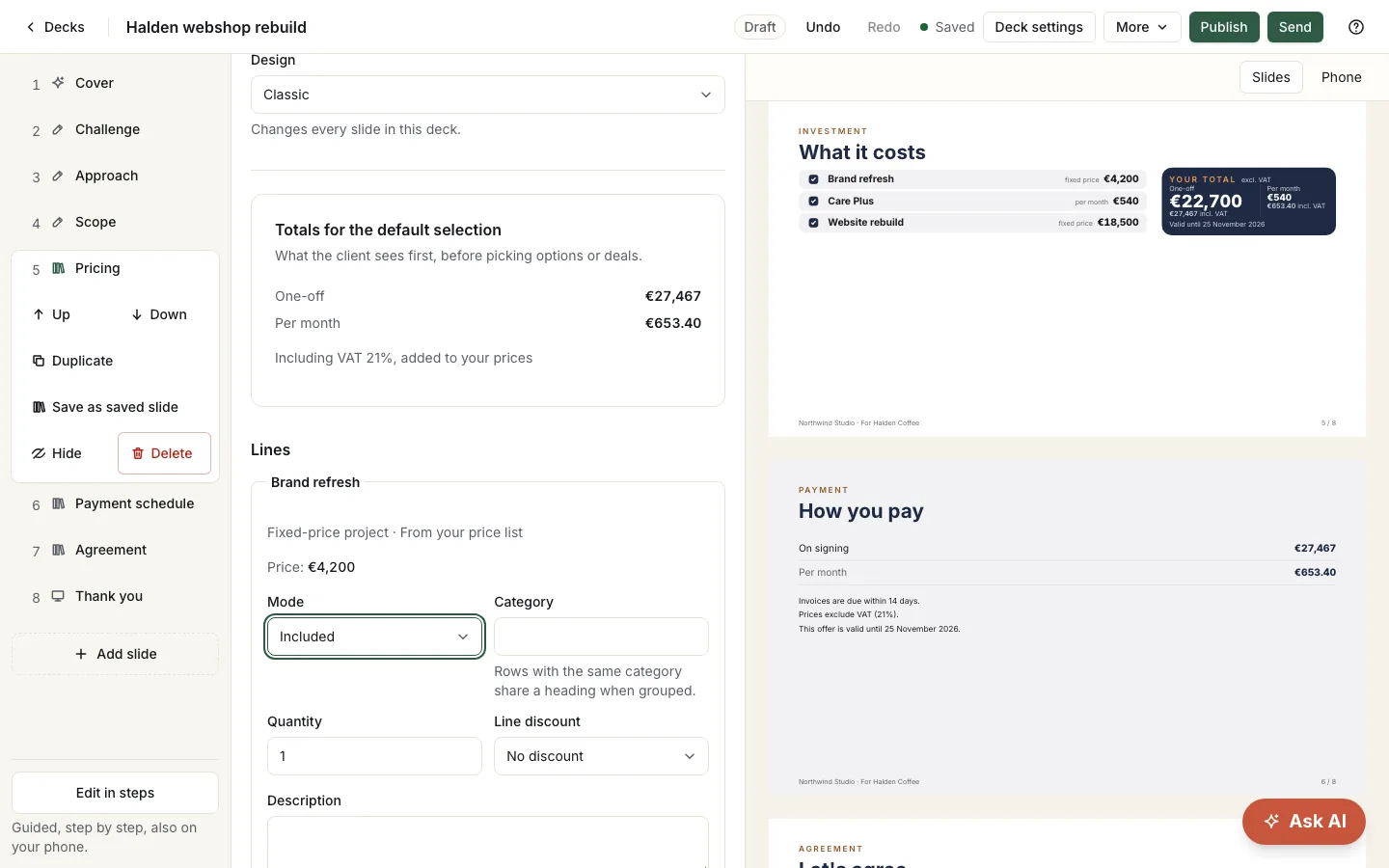Click the pencil icon beside Scope
The image size is (1389, 868).
58,222
